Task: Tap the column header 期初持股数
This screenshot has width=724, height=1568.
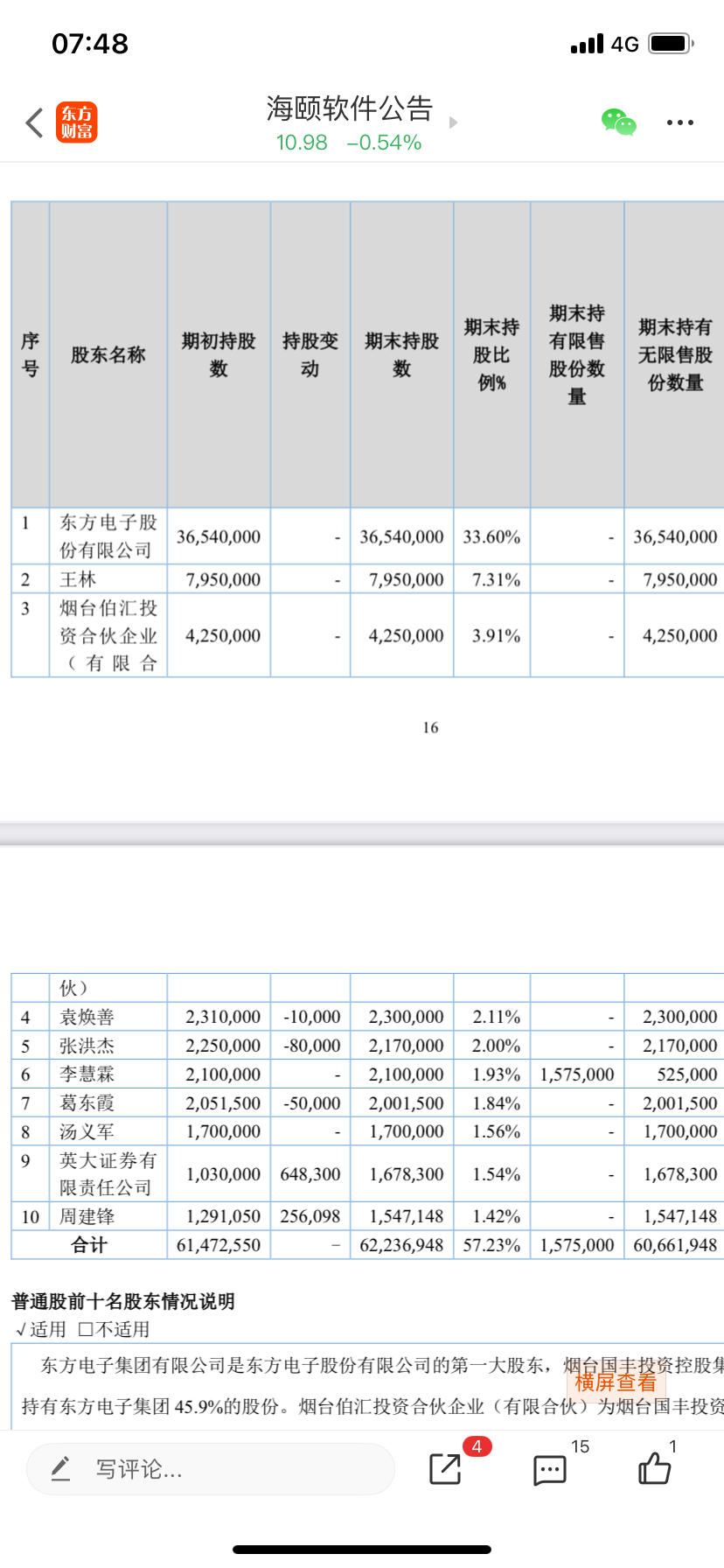Action: [219, 354]
